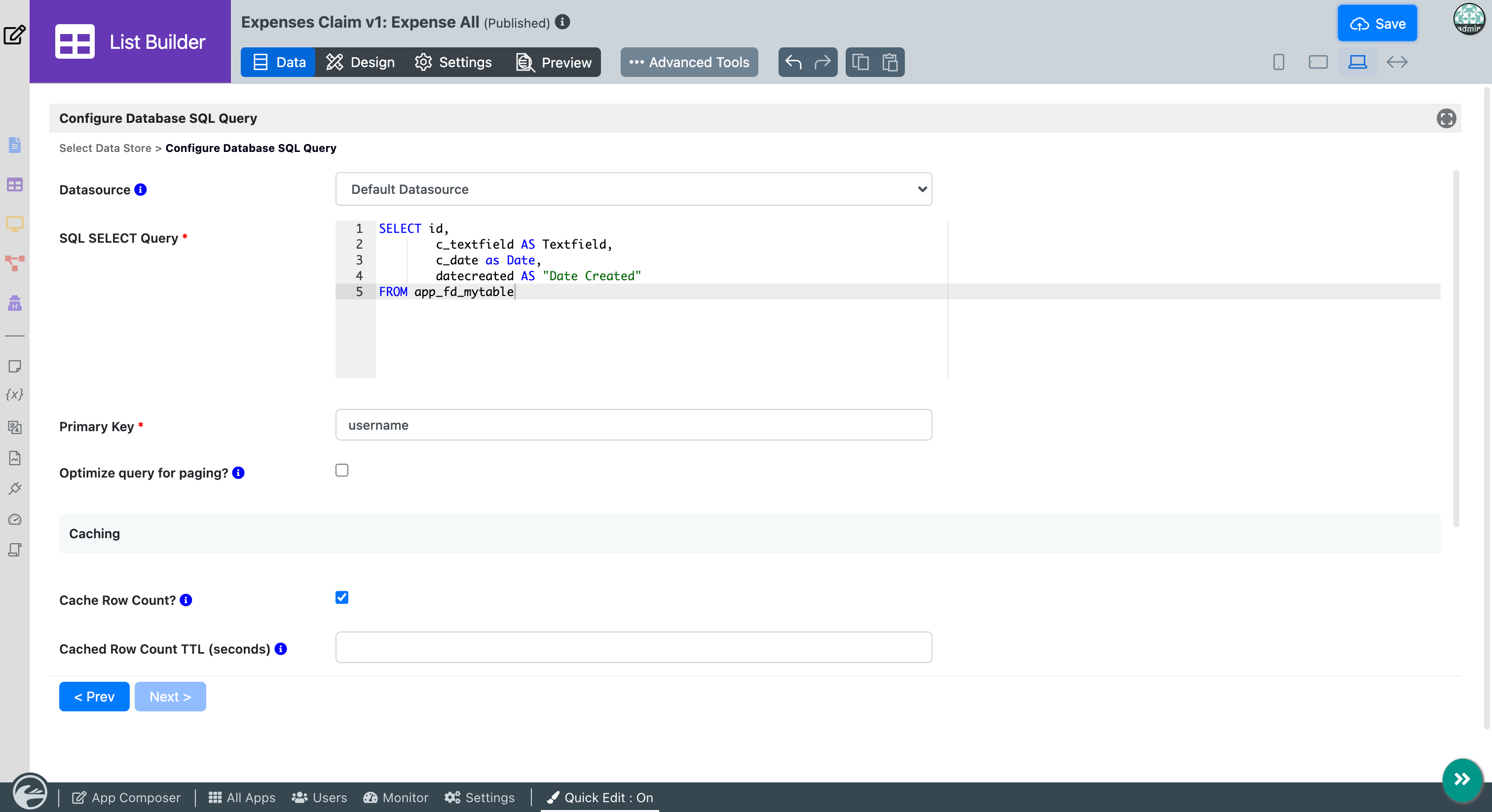Expand the Advanced Tools menu

click(x=689, y=62)
